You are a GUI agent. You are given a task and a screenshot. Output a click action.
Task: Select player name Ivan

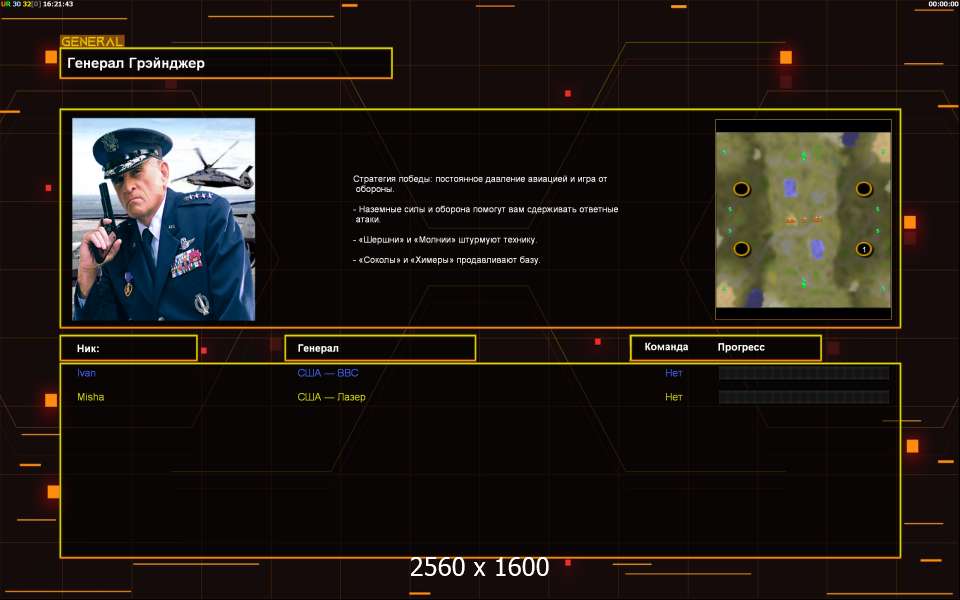click(x=87, y=373)
